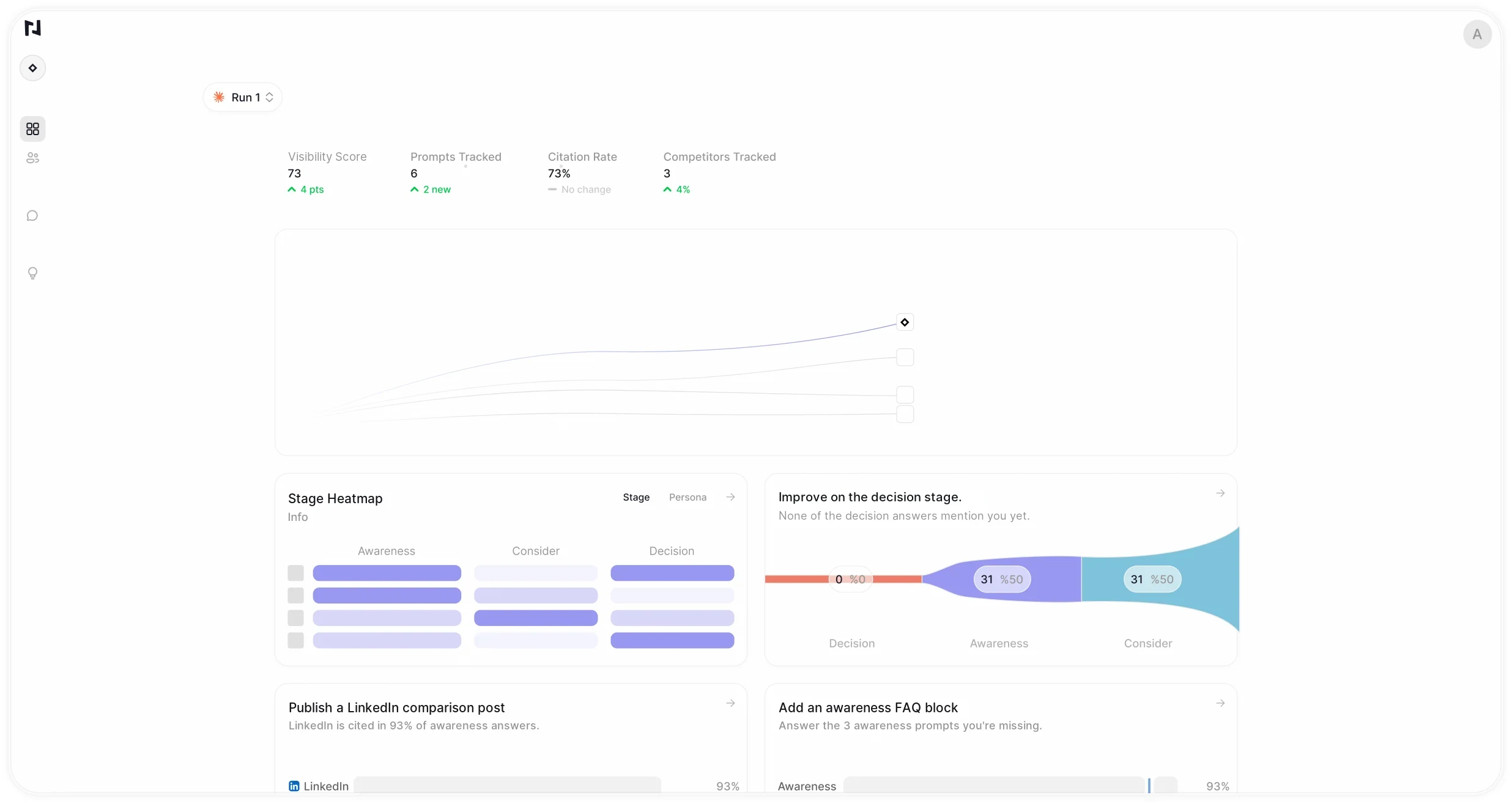This screenshot has width=1512, height=804.
Task: Open 'Add an awareness FAQ block' title
Action: [x=868, y=707]
